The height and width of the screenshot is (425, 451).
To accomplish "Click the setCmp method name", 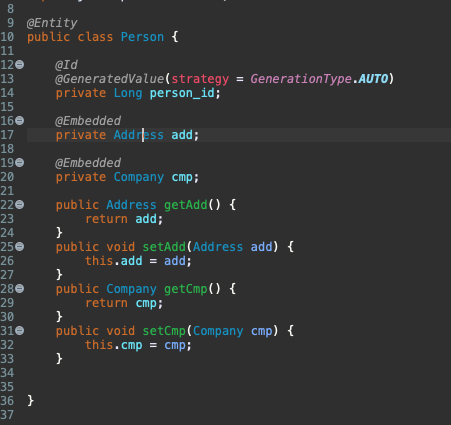I will click(164, 331).
